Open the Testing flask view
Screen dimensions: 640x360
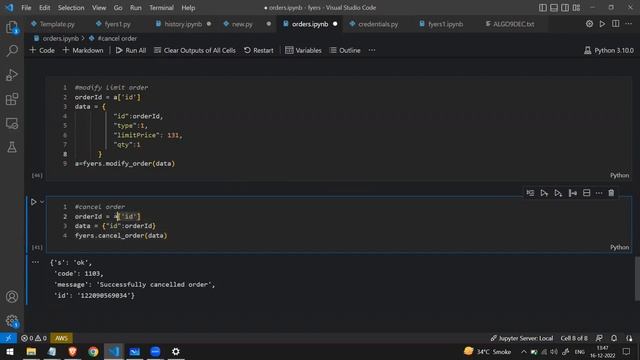[x=12, y=147]
